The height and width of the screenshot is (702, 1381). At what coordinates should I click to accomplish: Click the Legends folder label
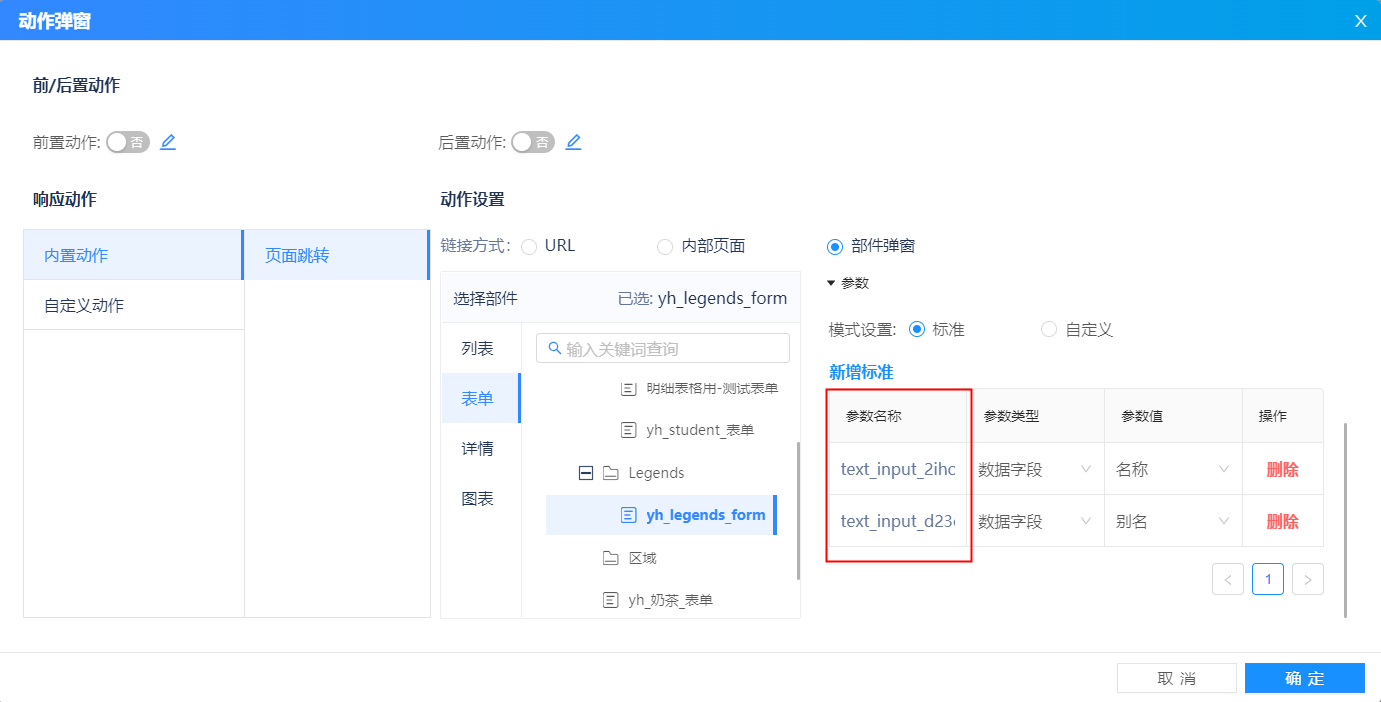coord(656,473)
